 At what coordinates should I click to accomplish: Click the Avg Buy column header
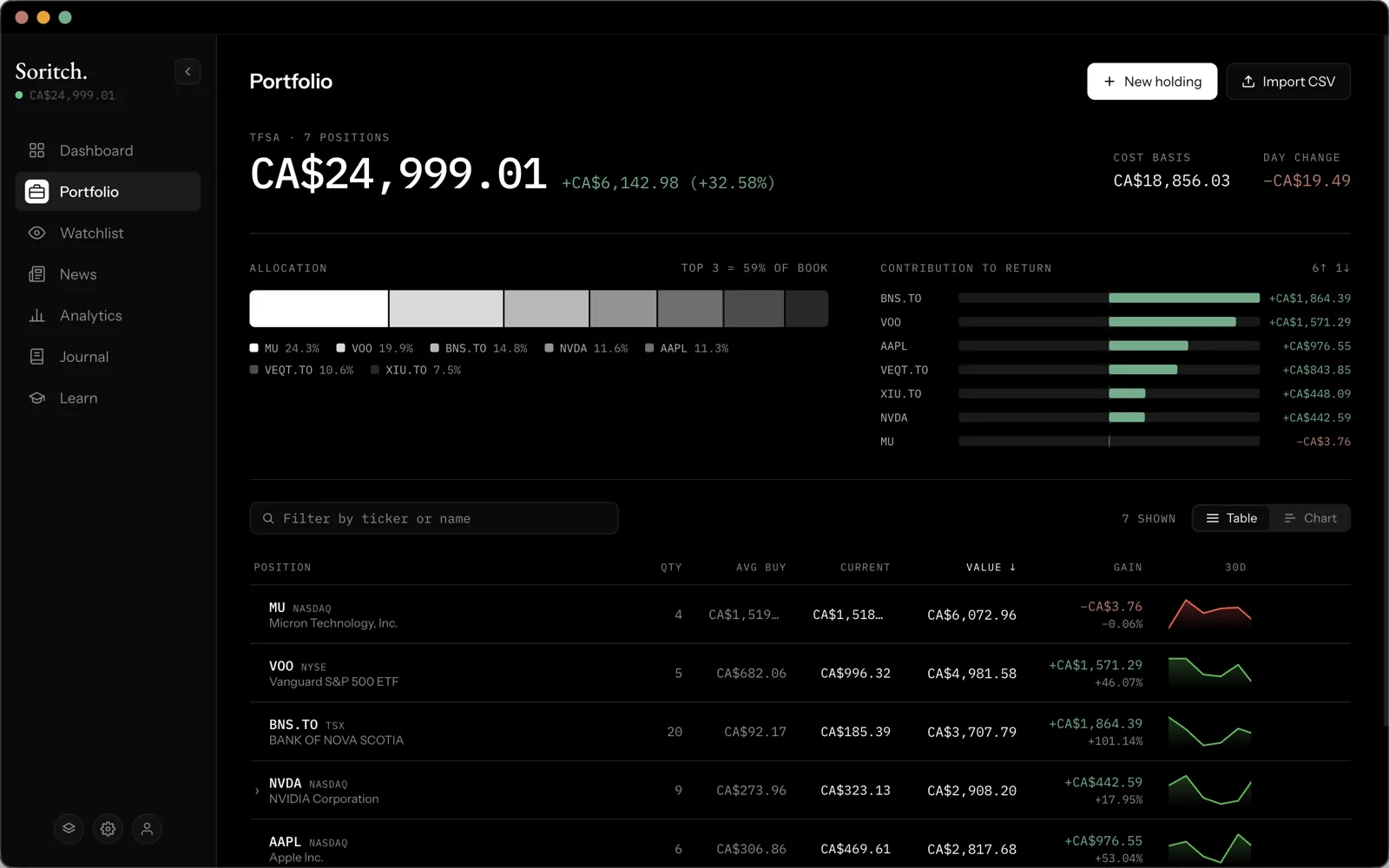[761, 567]
